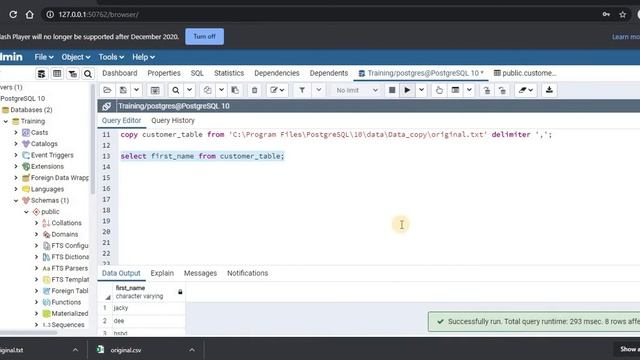Screen dimensions: 640x360
Task: Open the Notifications output tab
Action: coord(247,273)
